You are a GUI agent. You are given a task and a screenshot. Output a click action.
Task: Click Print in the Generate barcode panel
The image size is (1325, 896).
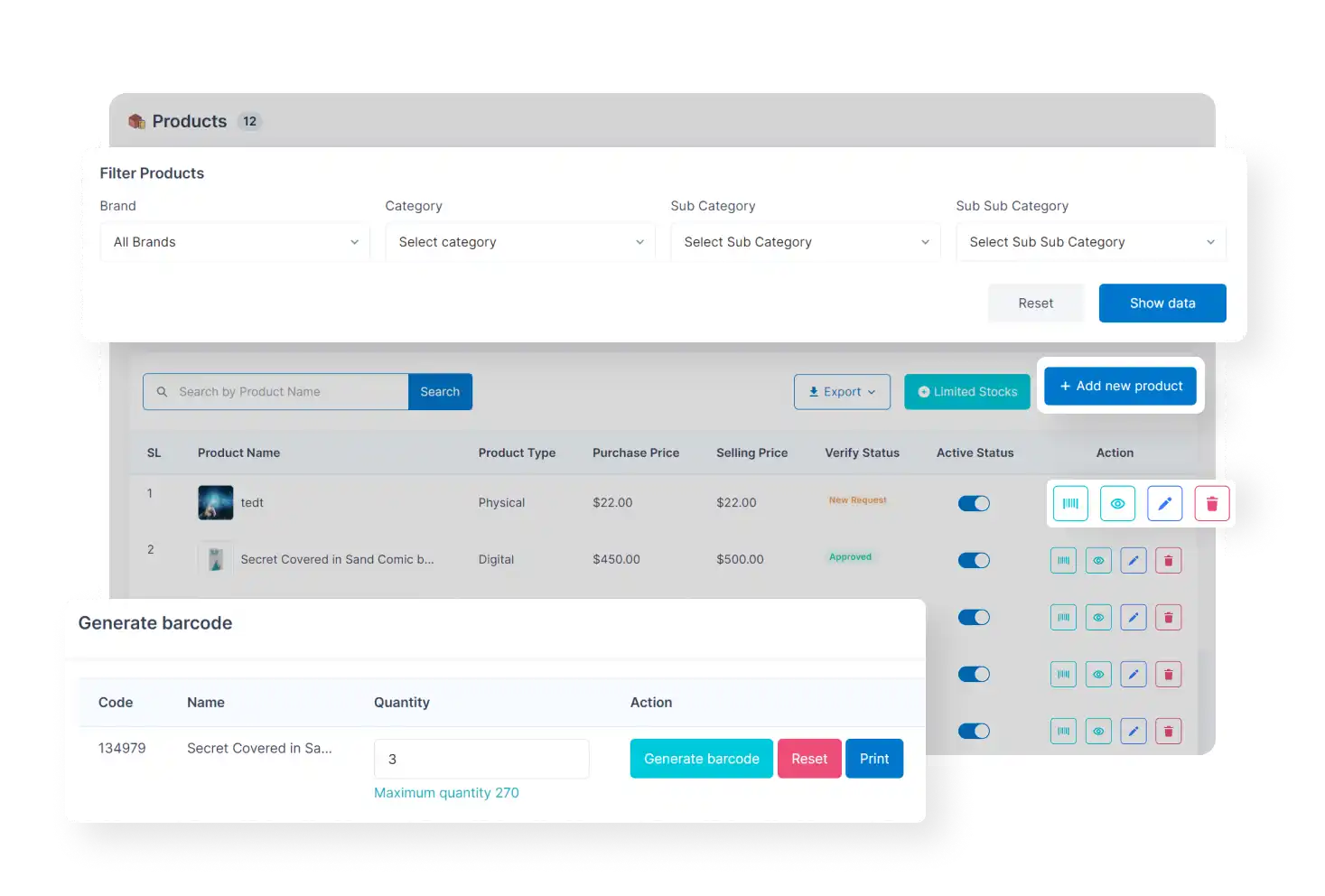873,758
